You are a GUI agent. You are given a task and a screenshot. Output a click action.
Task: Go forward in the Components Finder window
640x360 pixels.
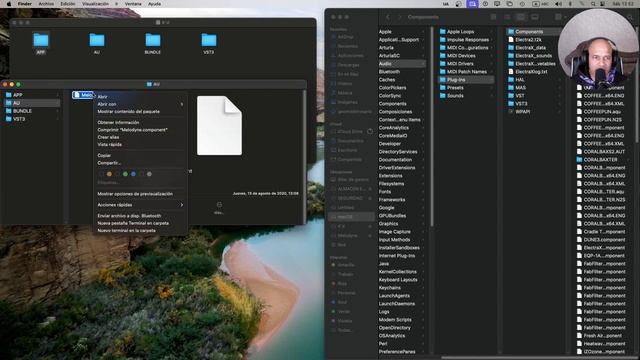coord(400,17)
